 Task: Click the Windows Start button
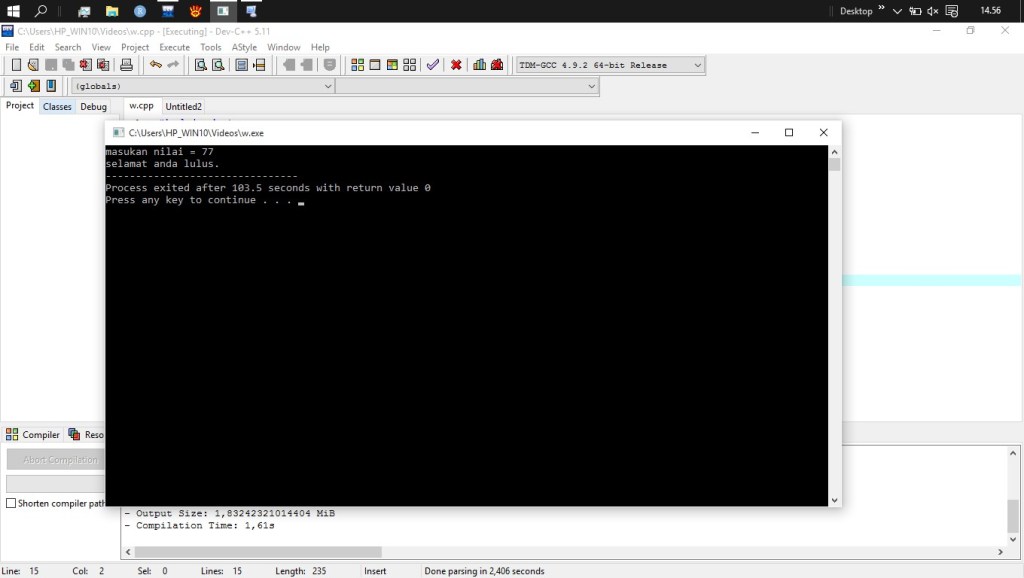click(13, 11)
